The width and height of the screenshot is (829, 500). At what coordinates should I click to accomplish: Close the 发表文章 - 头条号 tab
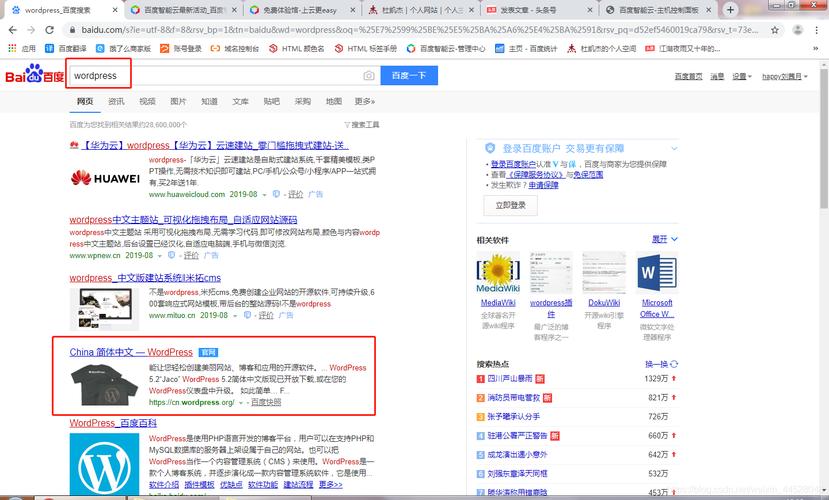(590, 10)
